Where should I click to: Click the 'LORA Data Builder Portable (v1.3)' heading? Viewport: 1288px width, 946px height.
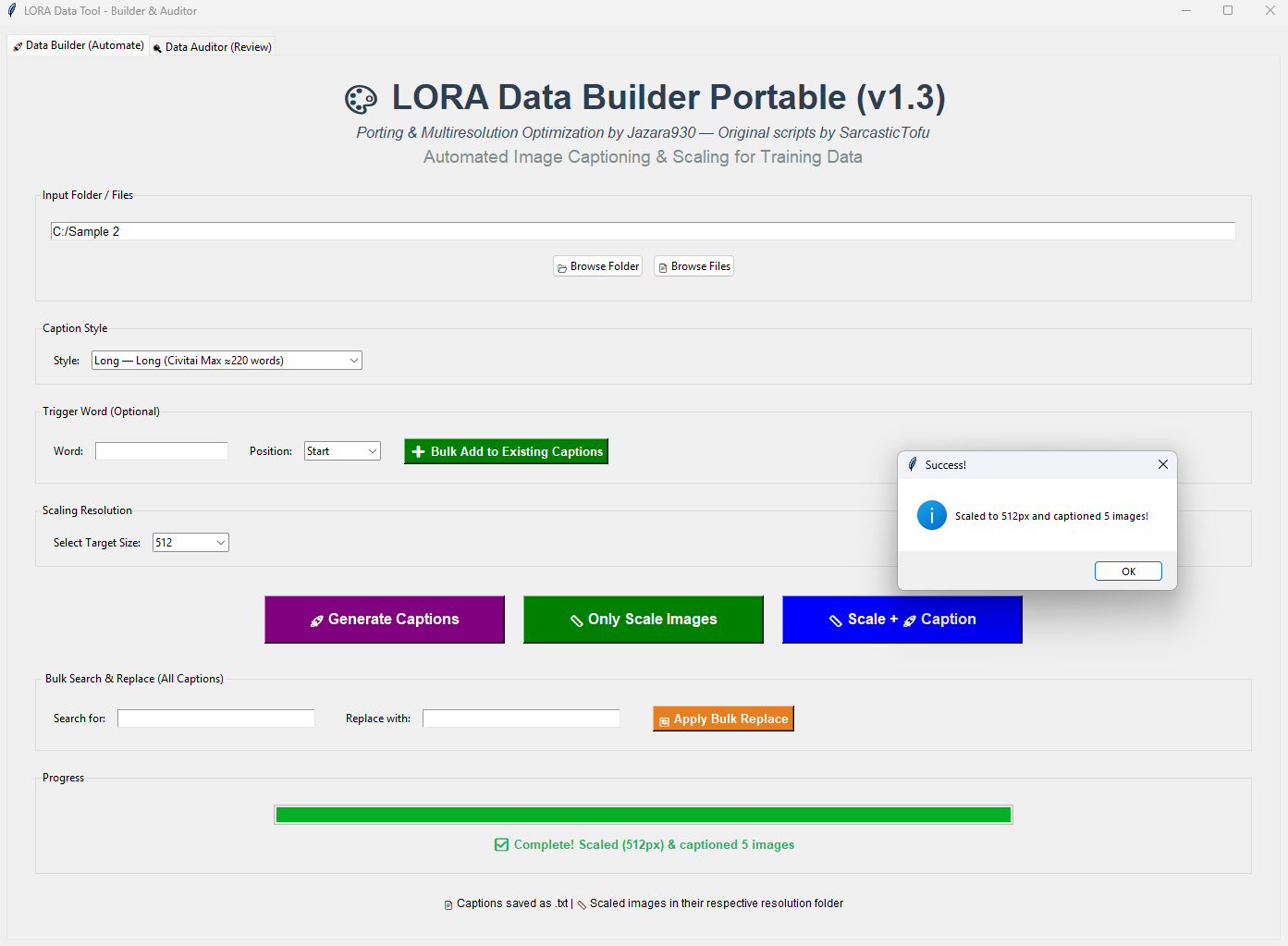(x=669, y=97)
